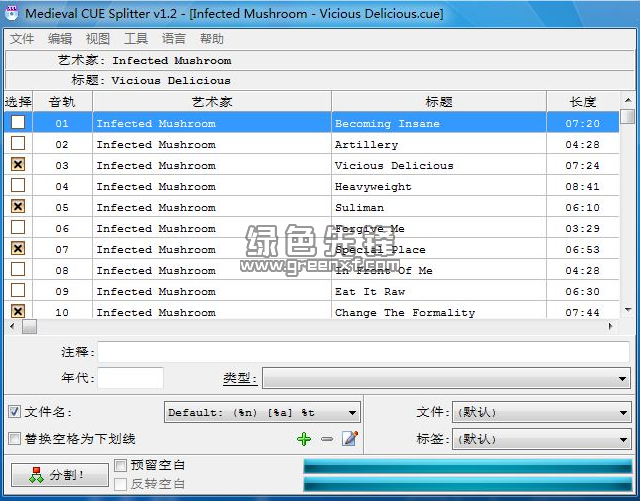Open the 文件 (默认) dropdown
This screenshot has width=640, height=501.
[542, 412]
